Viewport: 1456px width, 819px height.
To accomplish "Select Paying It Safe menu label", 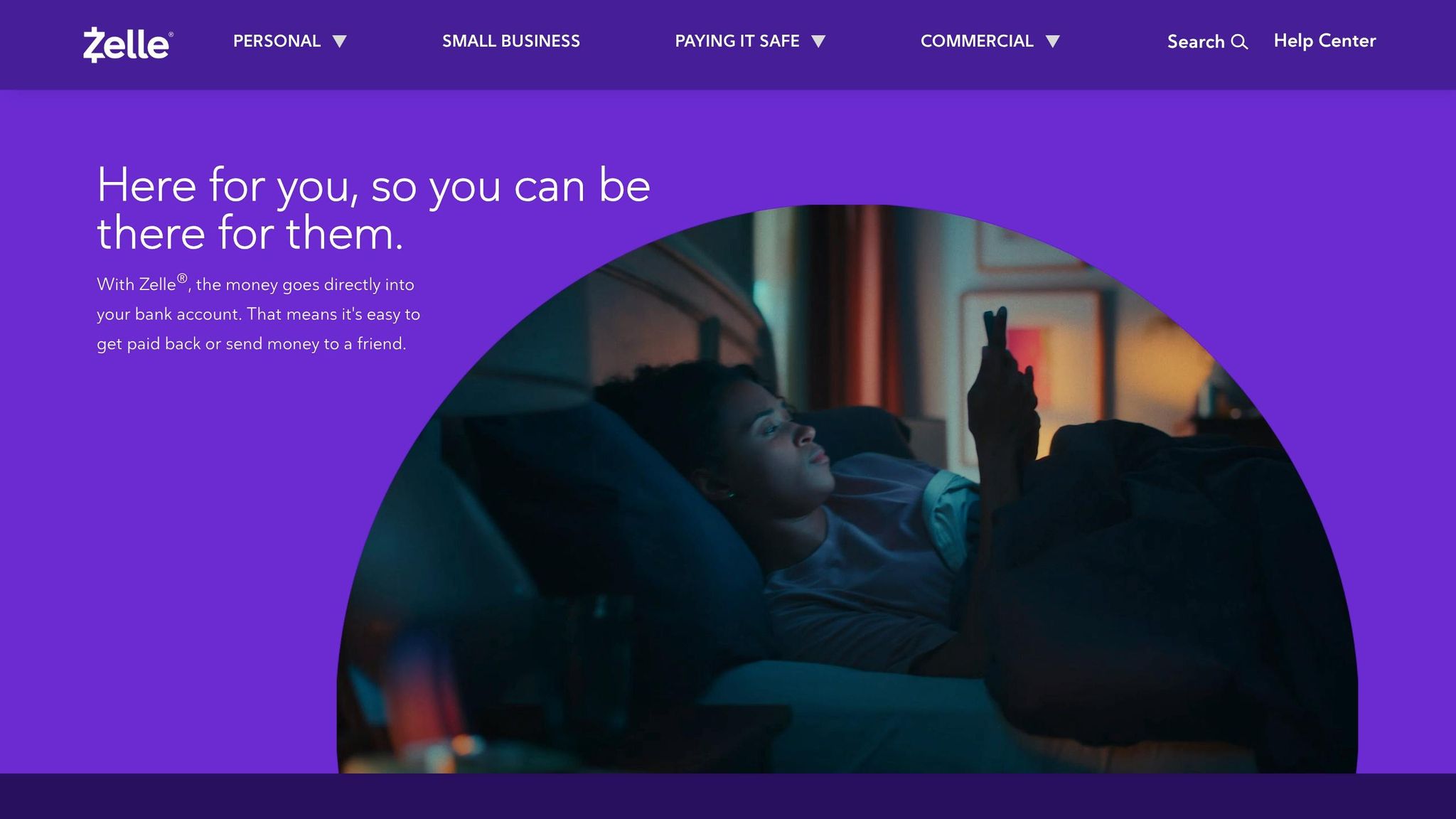I will point(737,41).
